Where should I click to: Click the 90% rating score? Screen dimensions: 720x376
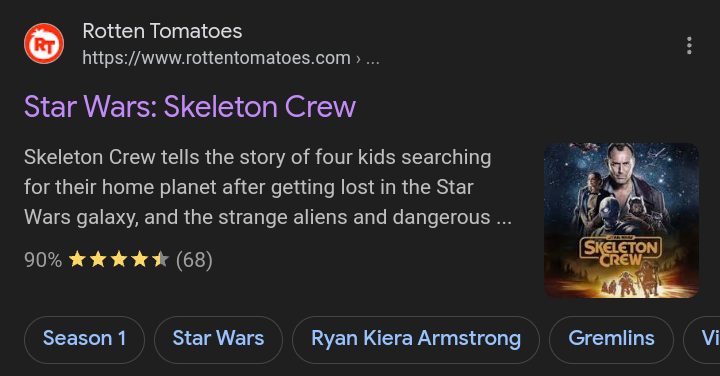(43, 260)
